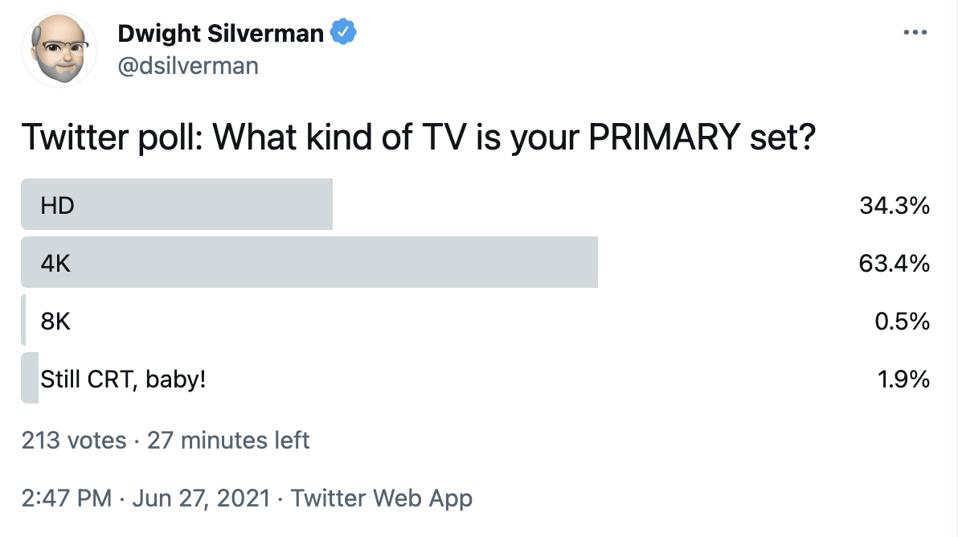
Task: Click the '213 votes' count
Action: (x=73, y=440)
